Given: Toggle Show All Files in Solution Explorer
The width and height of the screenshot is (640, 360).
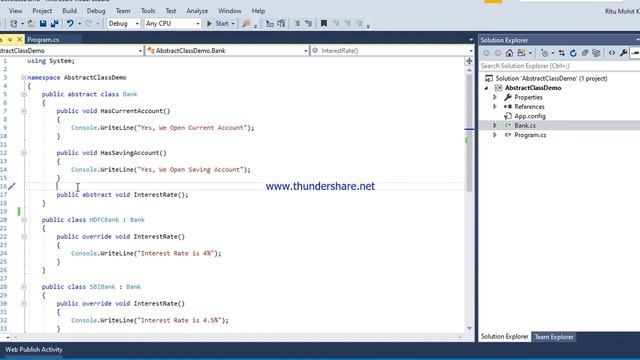Looking at the screenshot, I should (x=596, y=53).
